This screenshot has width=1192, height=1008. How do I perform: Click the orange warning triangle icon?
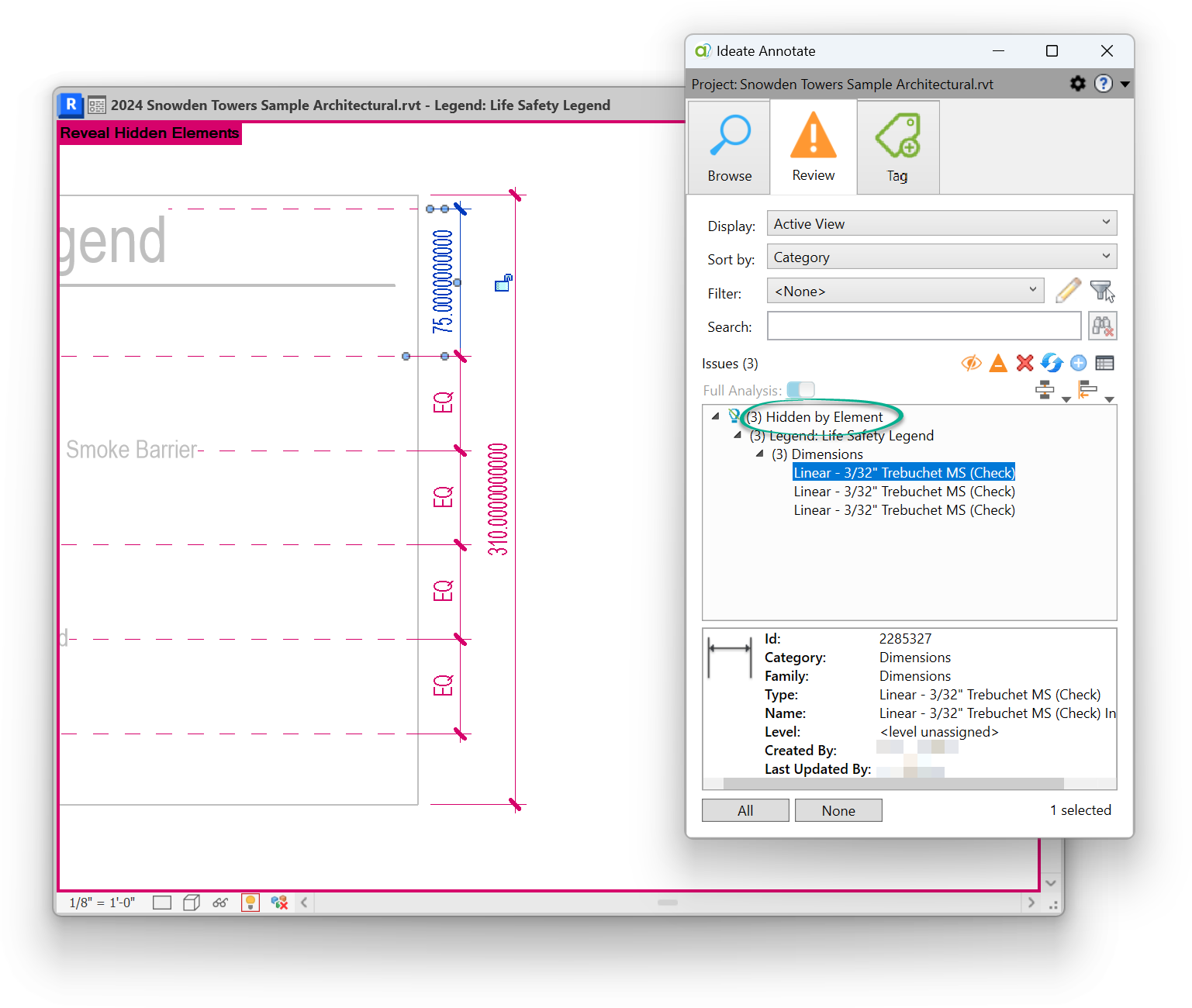[x=998, y=363]
